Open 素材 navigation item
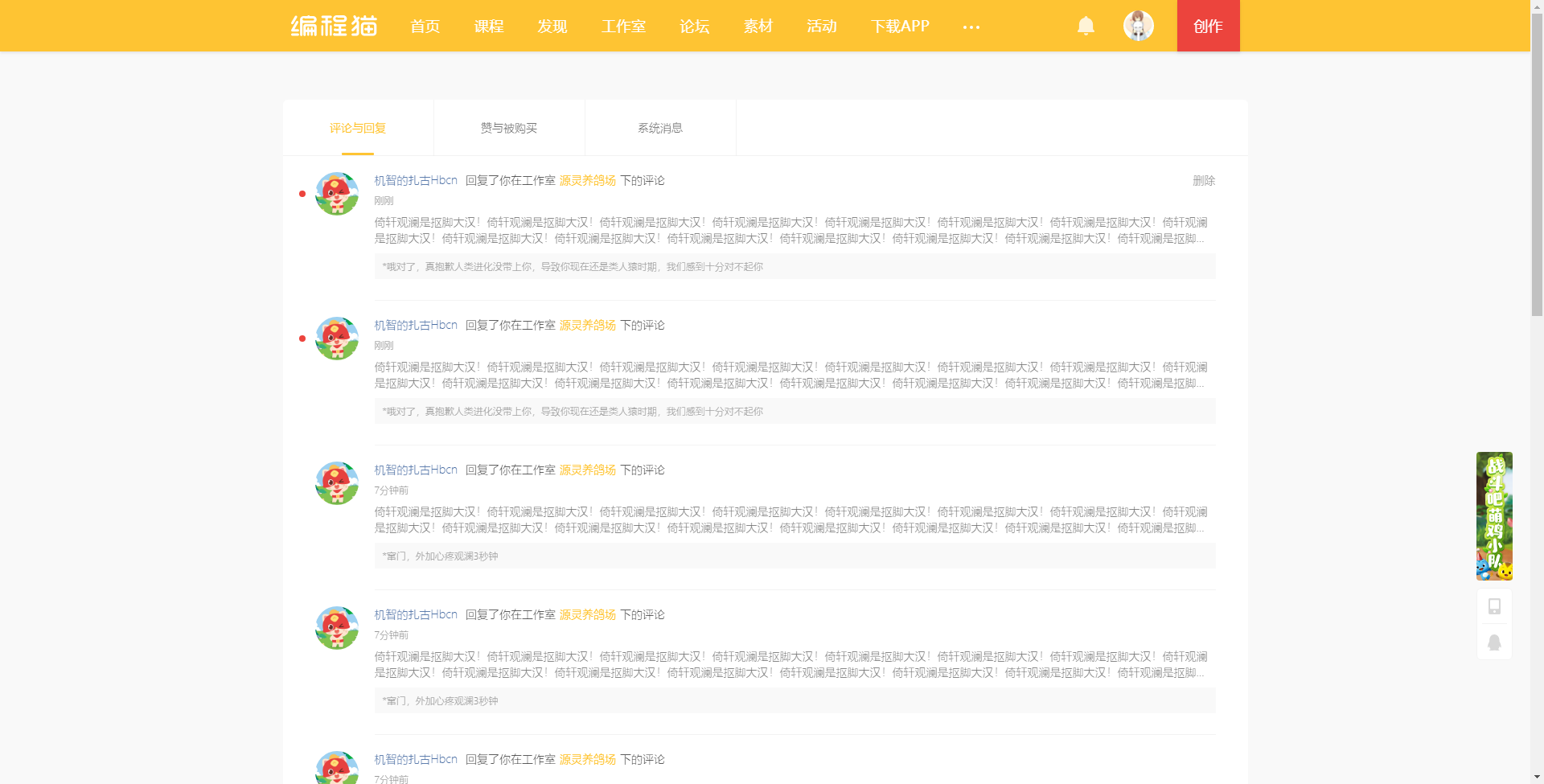 coord(758,27)
